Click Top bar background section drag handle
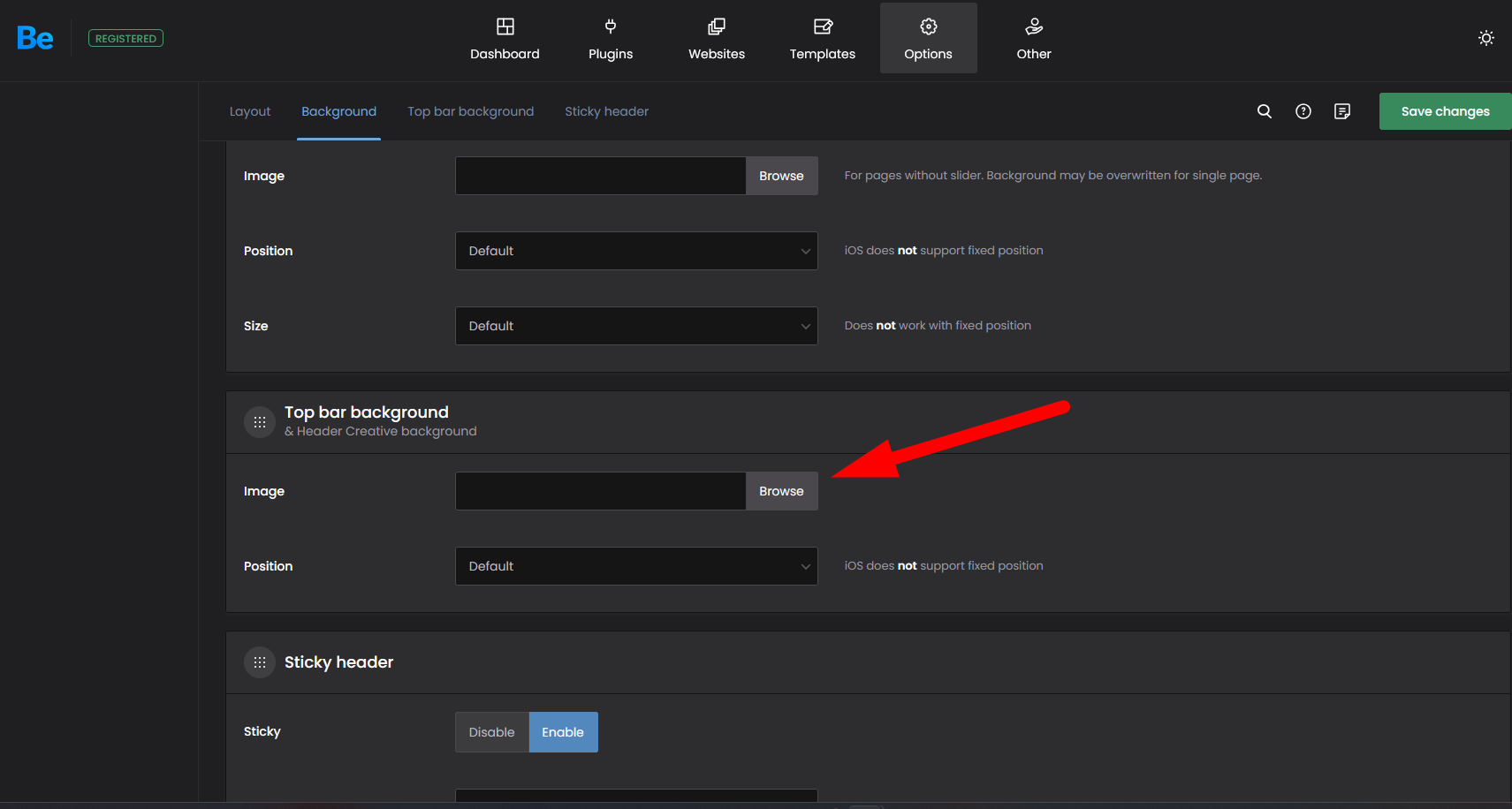Image resolution: width=1512 pixels, height=809 pixels. pyautogui.click(x=260, y=422)
